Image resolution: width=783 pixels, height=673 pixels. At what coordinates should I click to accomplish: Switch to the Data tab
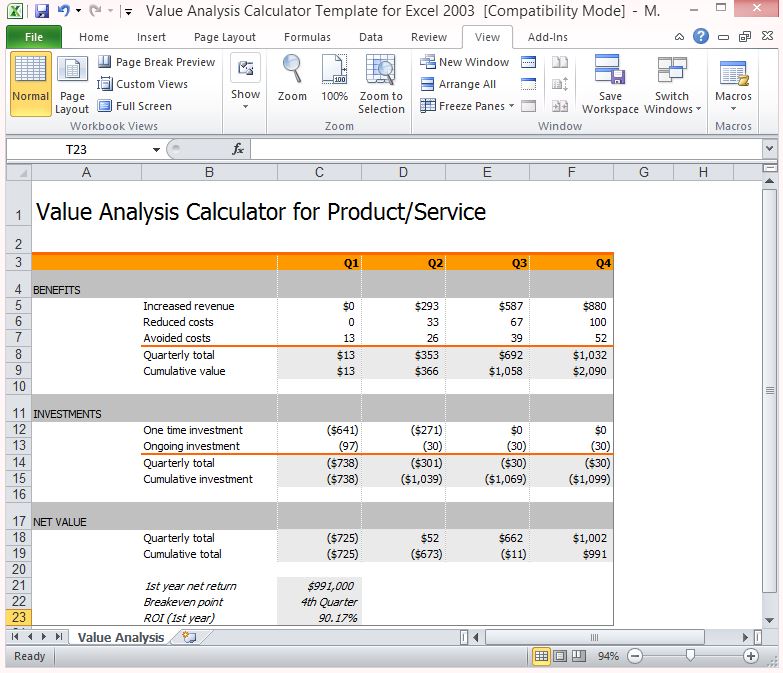click(x=371, y=37)
